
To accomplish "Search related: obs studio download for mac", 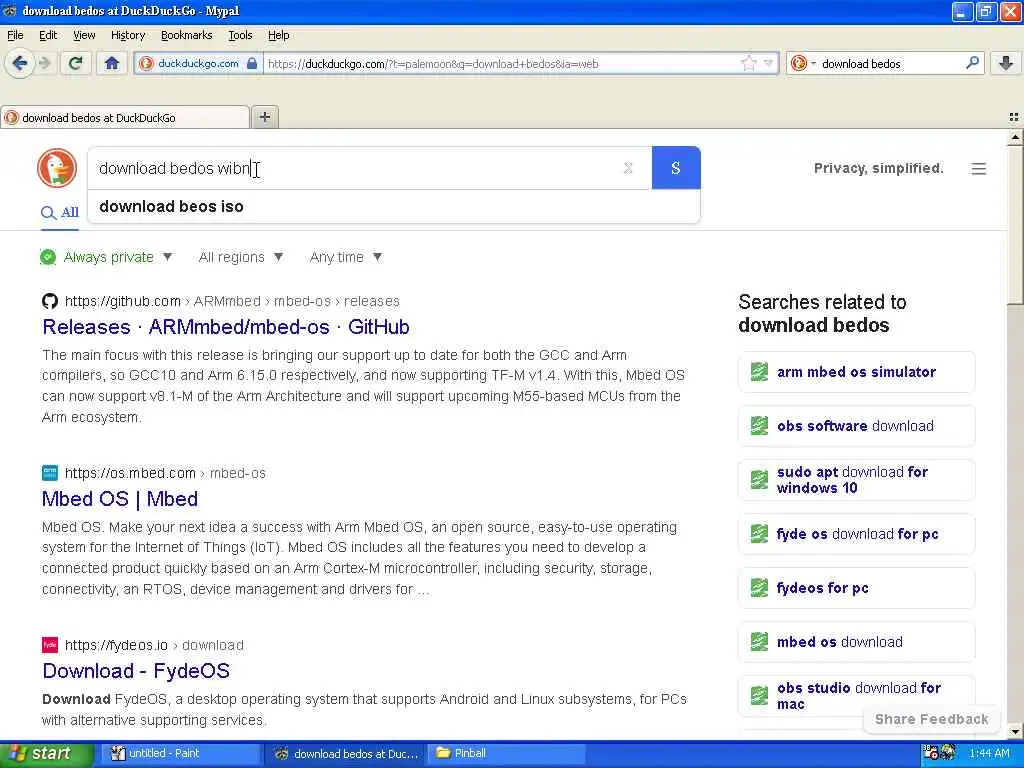I will (856, 696).
